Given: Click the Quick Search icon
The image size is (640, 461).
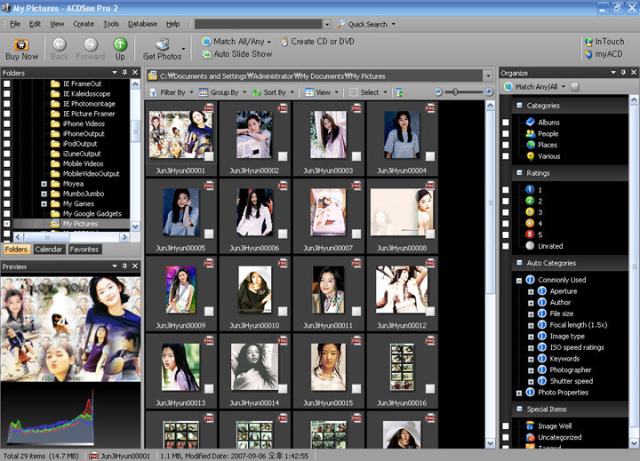Looking at the screenshot, I should click(x=341, y=24).
